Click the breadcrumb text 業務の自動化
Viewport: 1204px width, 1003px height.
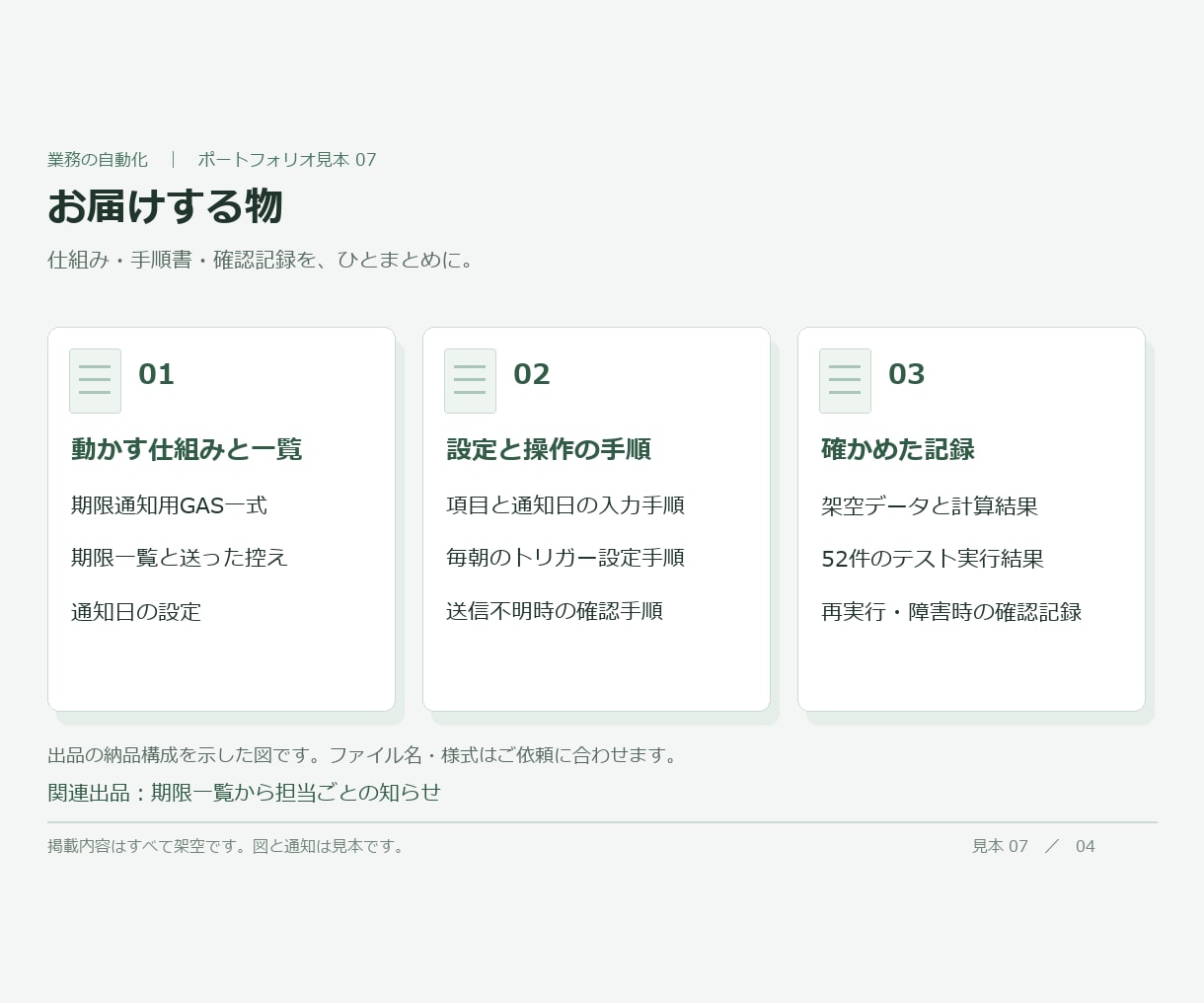(98, 160)
